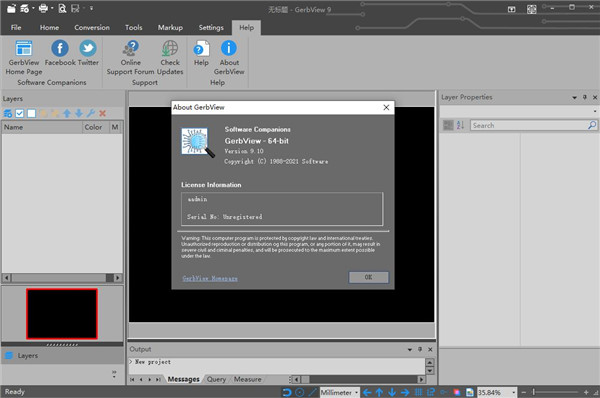Click the save icon in quick access toolbar

point(75,8)
